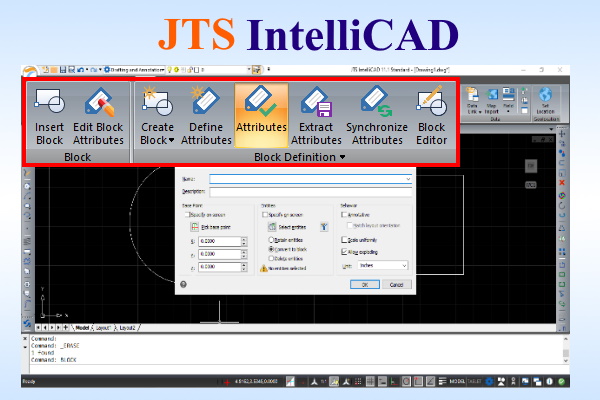Viewport: 600px width, 400px height.
Task: Check the Scale uniformly checkbox
Action: pos(344,240)
